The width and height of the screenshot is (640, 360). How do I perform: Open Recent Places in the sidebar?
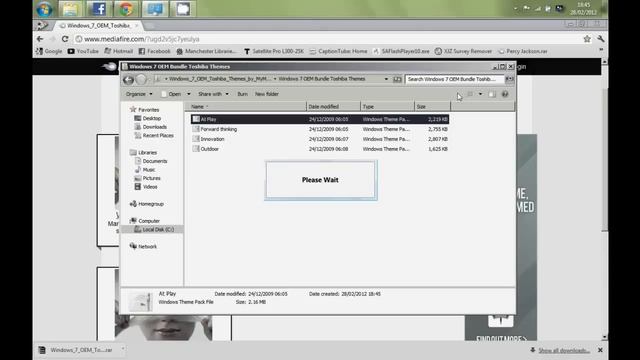click(154, 136)
